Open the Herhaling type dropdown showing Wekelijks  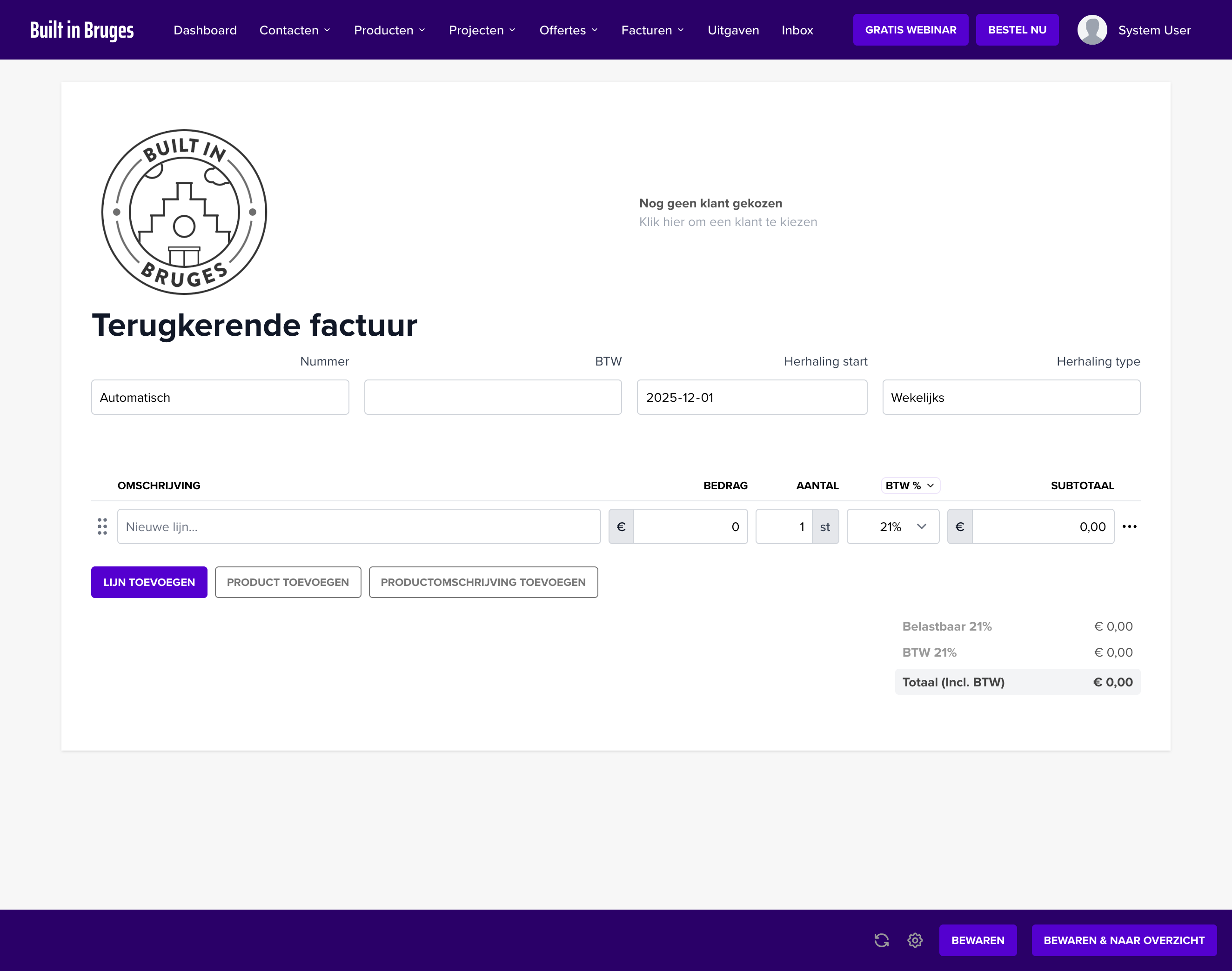tap(1011, 398)
